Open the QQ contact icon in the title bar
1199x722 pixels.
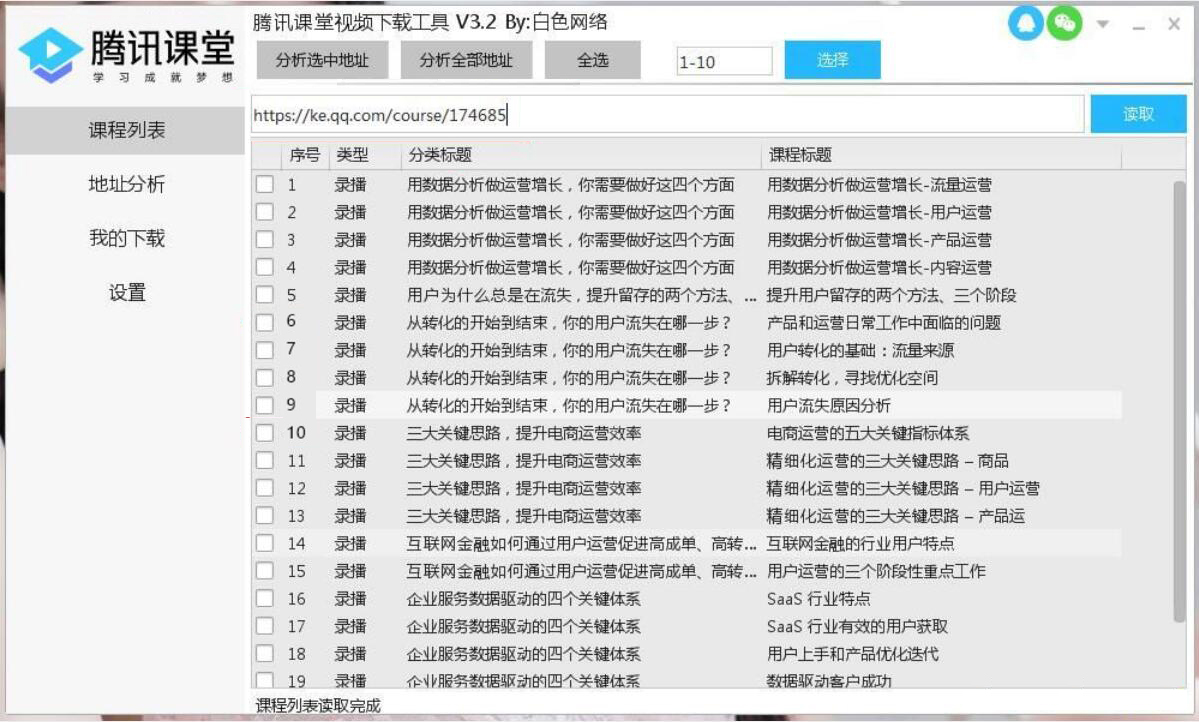1026,24
